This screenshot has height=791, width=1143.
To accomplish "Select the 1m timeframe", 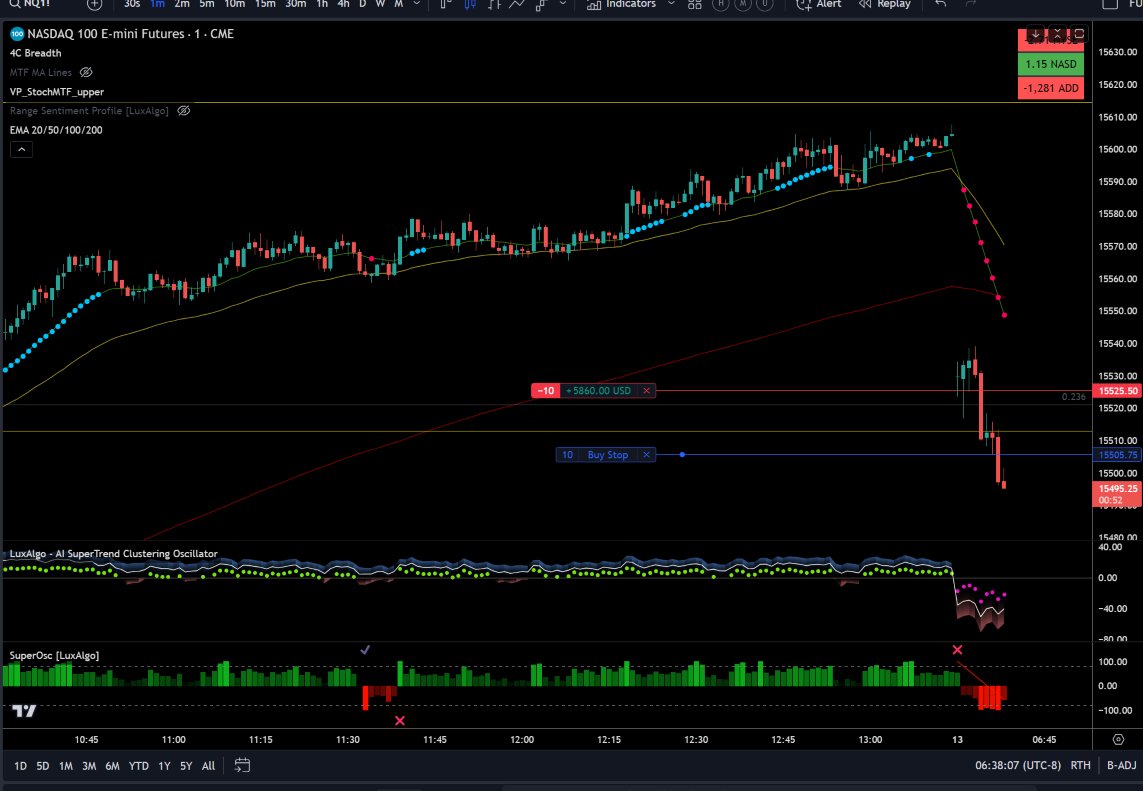I will 157,4.
